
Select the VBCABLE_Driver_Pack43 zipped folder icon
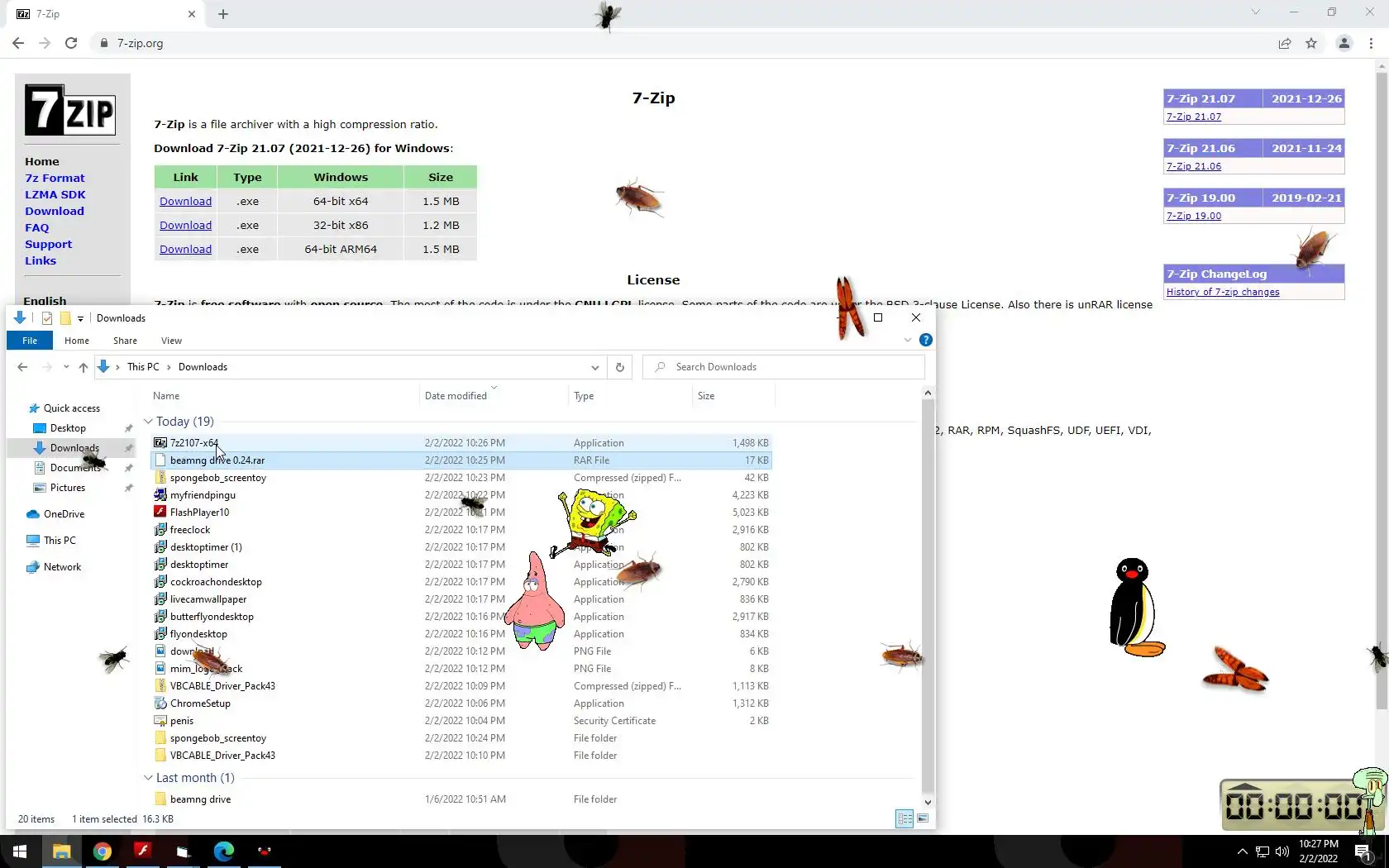(x=160, y=686)
